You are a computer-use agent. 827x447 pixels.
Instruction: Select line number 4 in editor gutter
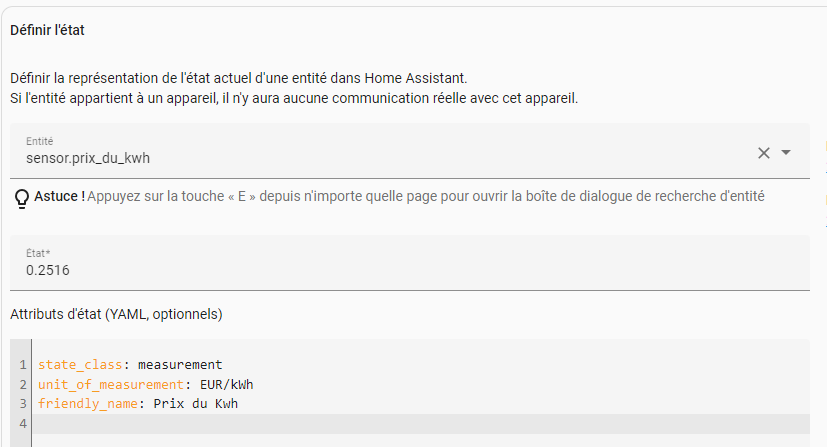tap(23, 423)
